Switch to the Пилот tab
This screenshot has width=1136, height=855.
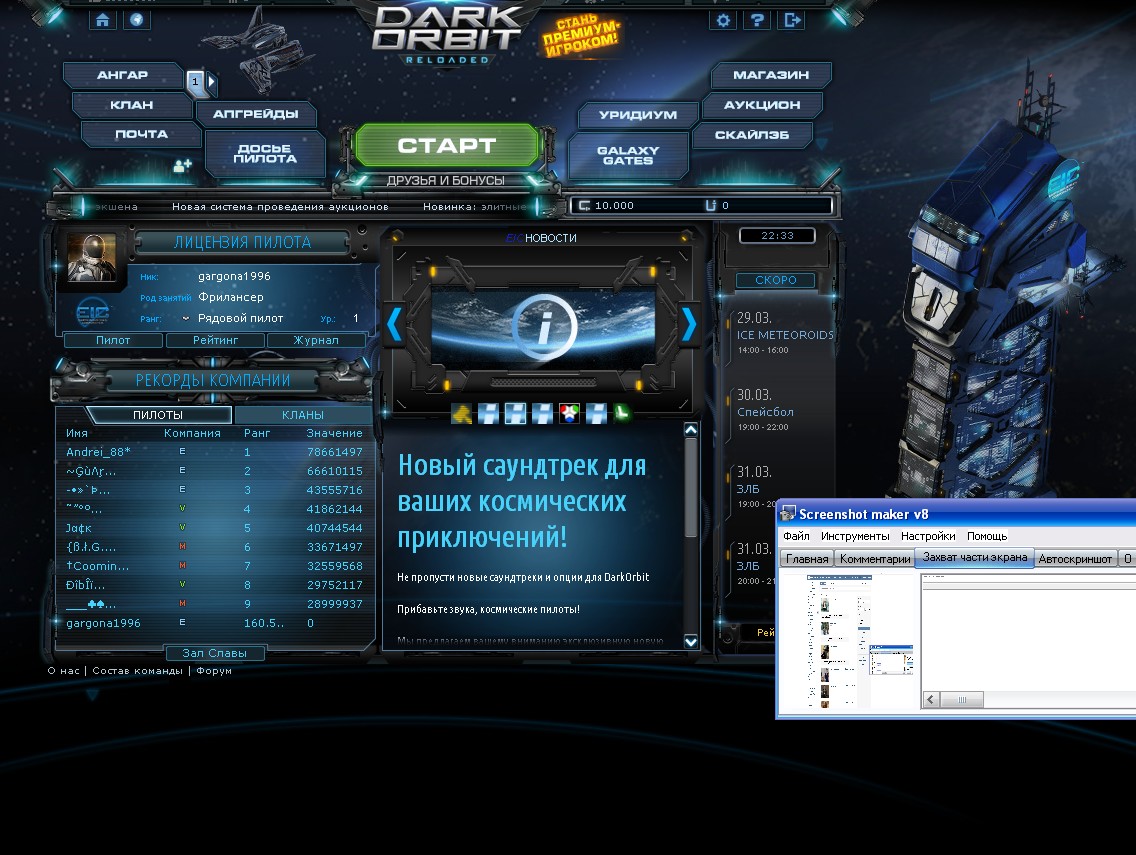coord(113,340)
